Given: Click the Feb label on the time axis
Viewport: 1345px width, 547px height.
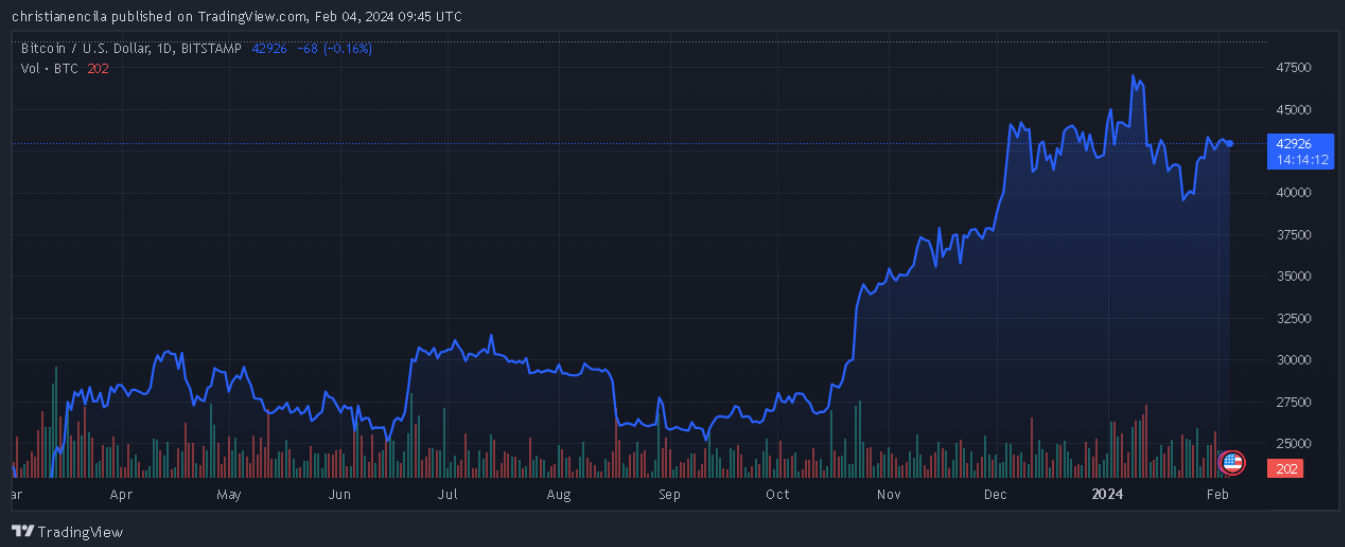Looking at the screenshot, I should coord(1217,495).
